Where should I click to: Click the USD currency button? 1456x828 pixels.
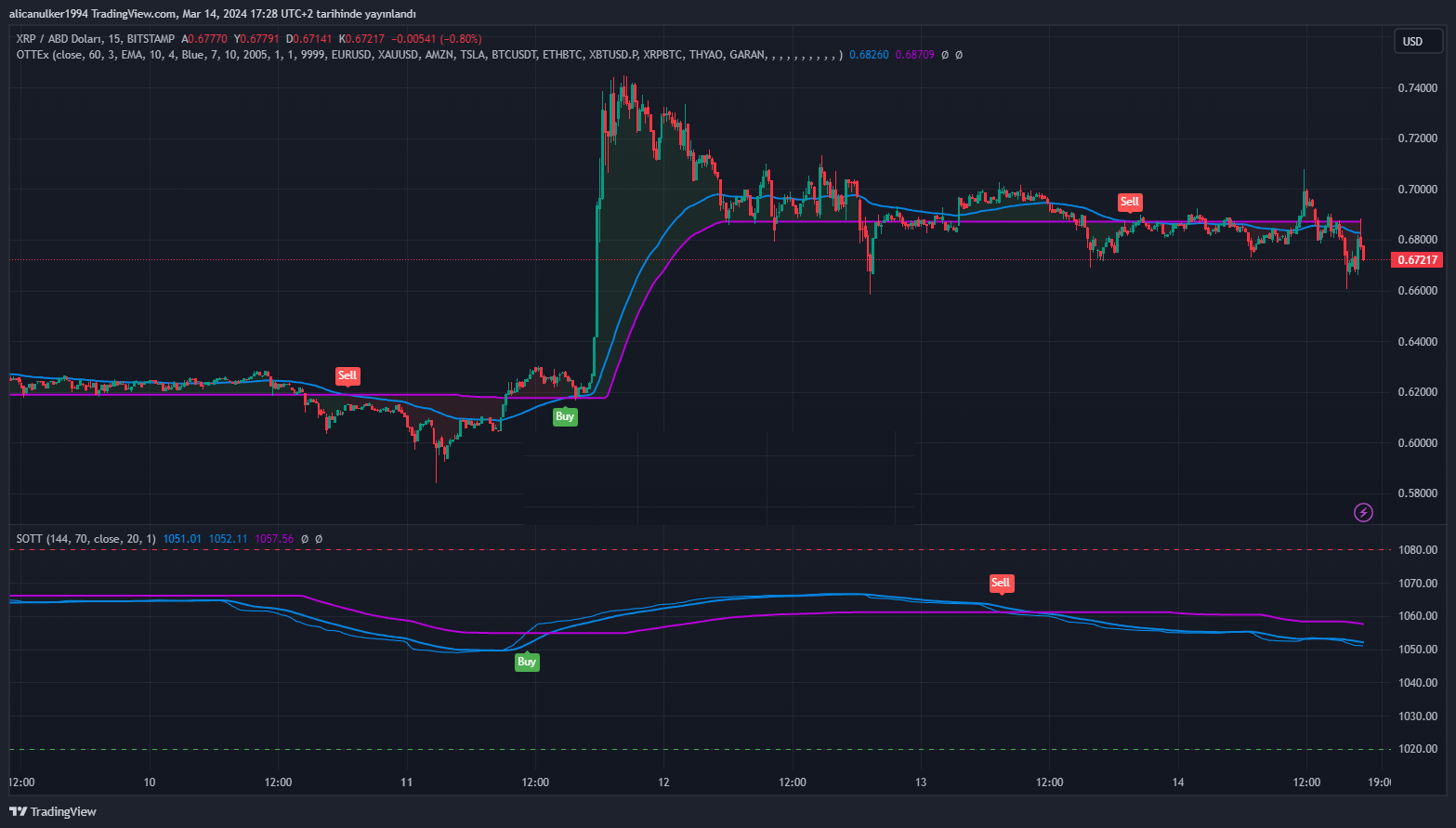click(1417, 41)
